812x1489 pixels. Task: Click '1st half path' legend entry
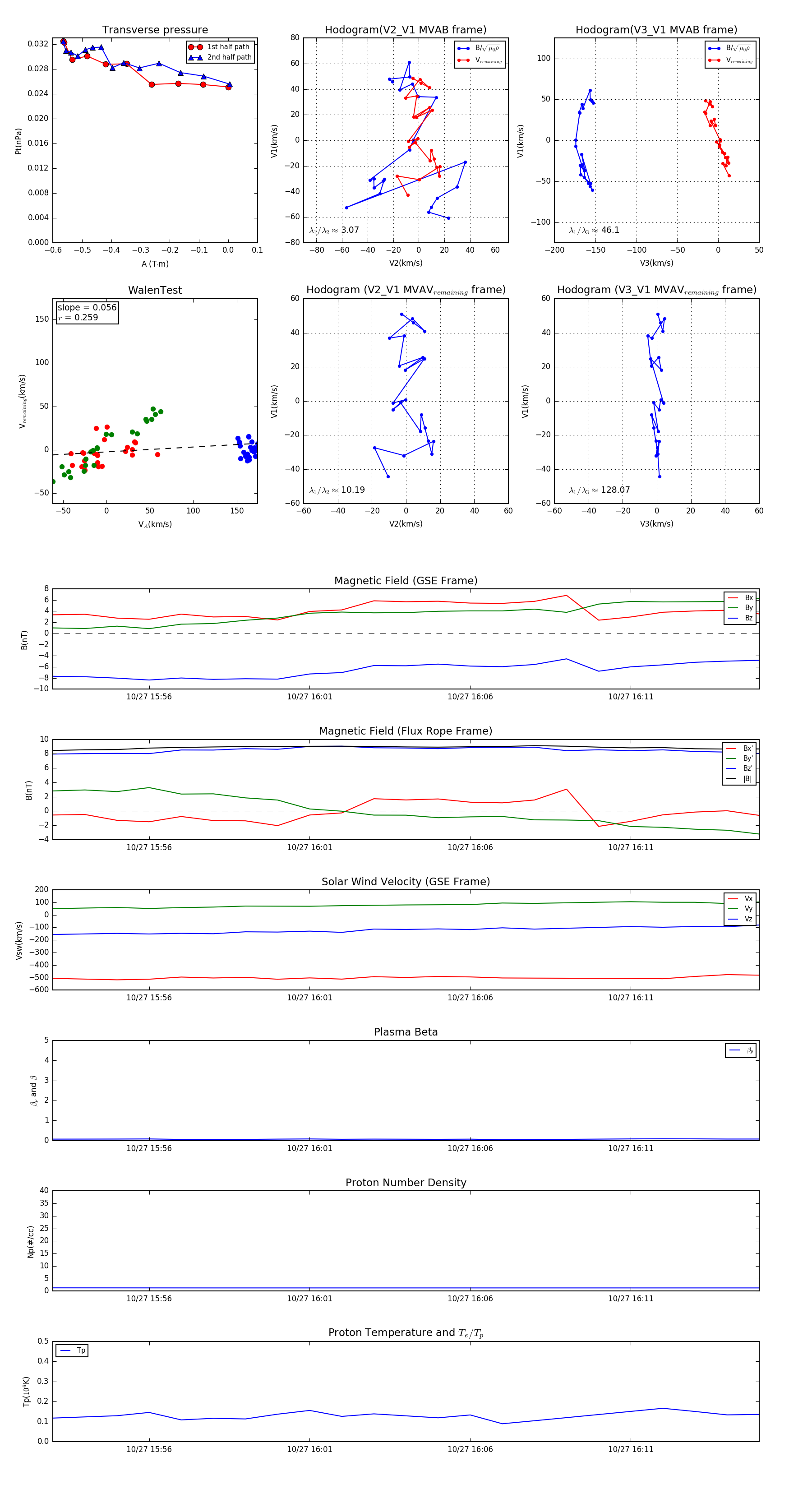coord(220,47)
